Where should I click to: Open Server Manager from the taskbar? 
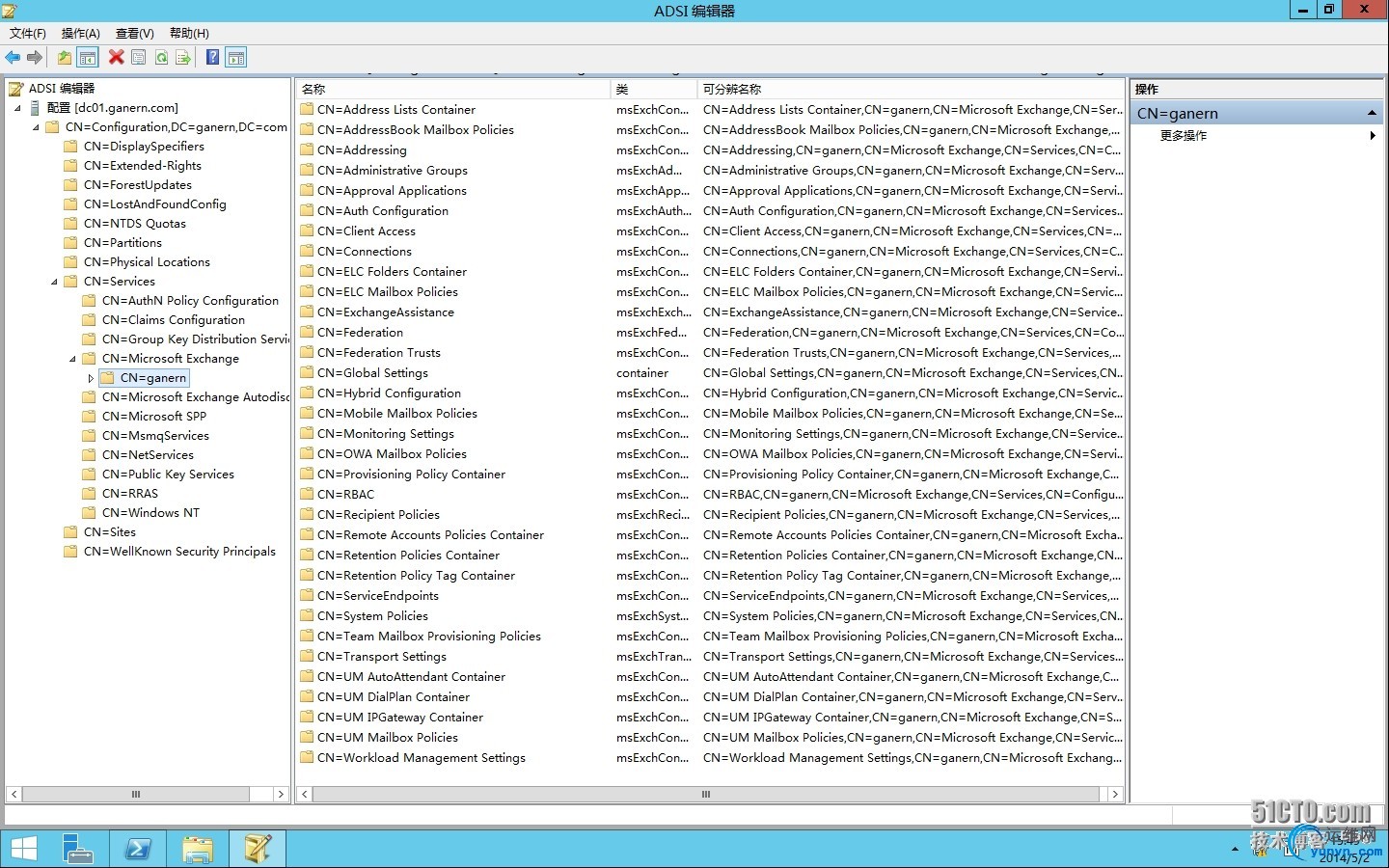[78, 849]
